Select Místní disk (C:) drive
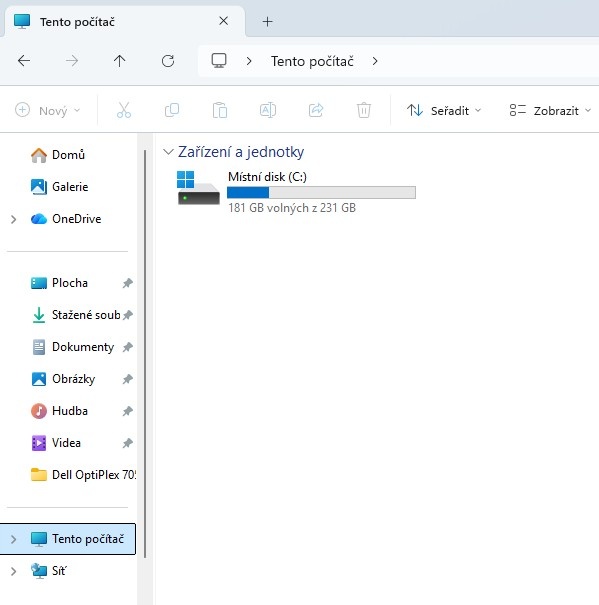 point(297,192)
